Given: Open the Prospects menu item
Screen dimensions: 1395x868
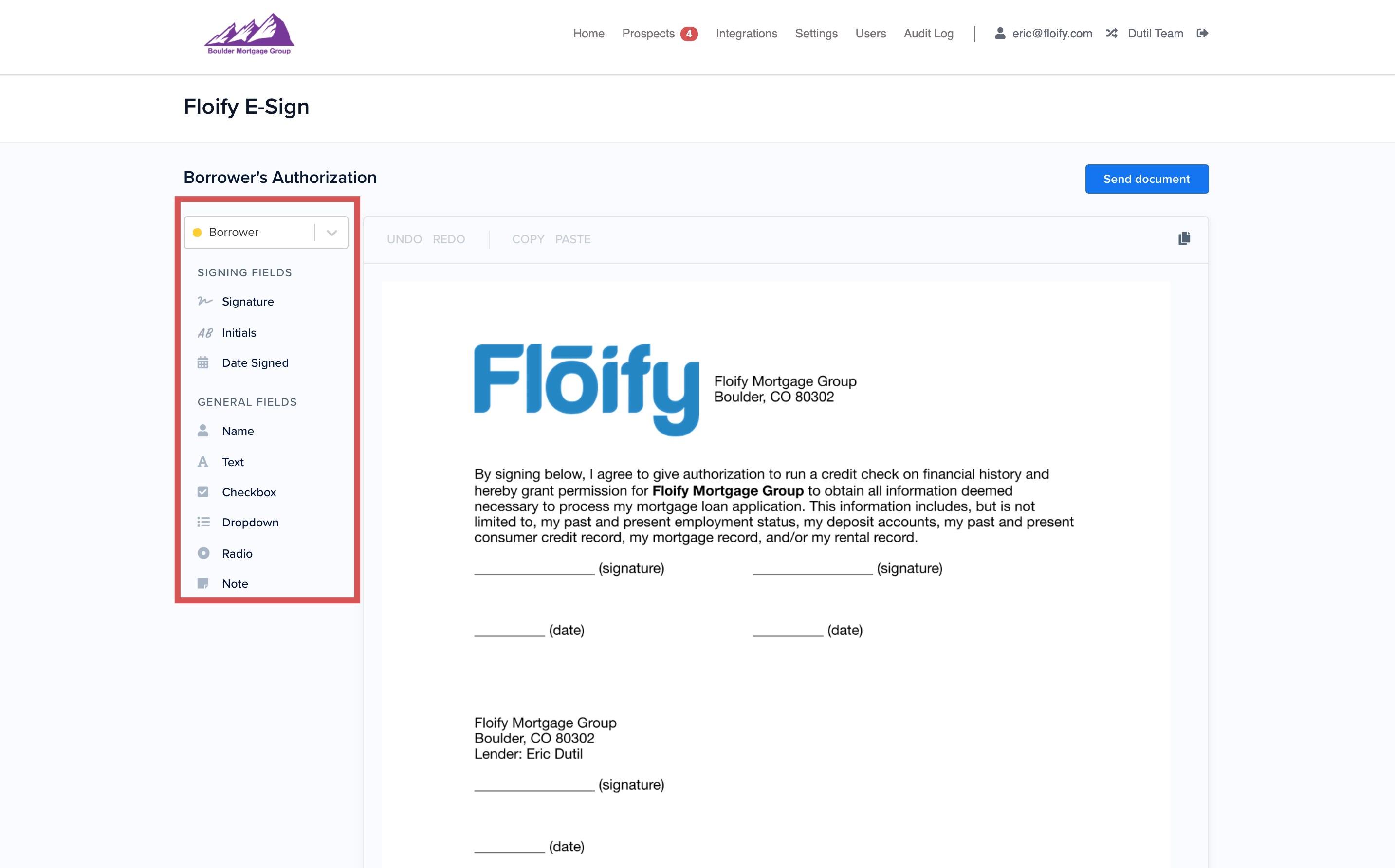Looking at the screenshot, I should (x=648, y=33).
